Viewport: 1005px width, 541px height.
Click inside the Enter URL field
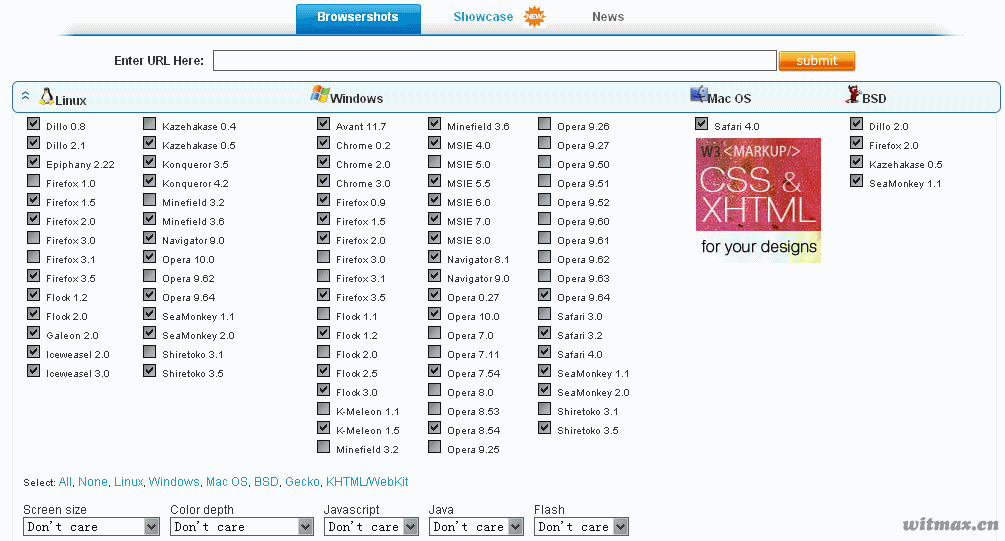pos(495,60)
